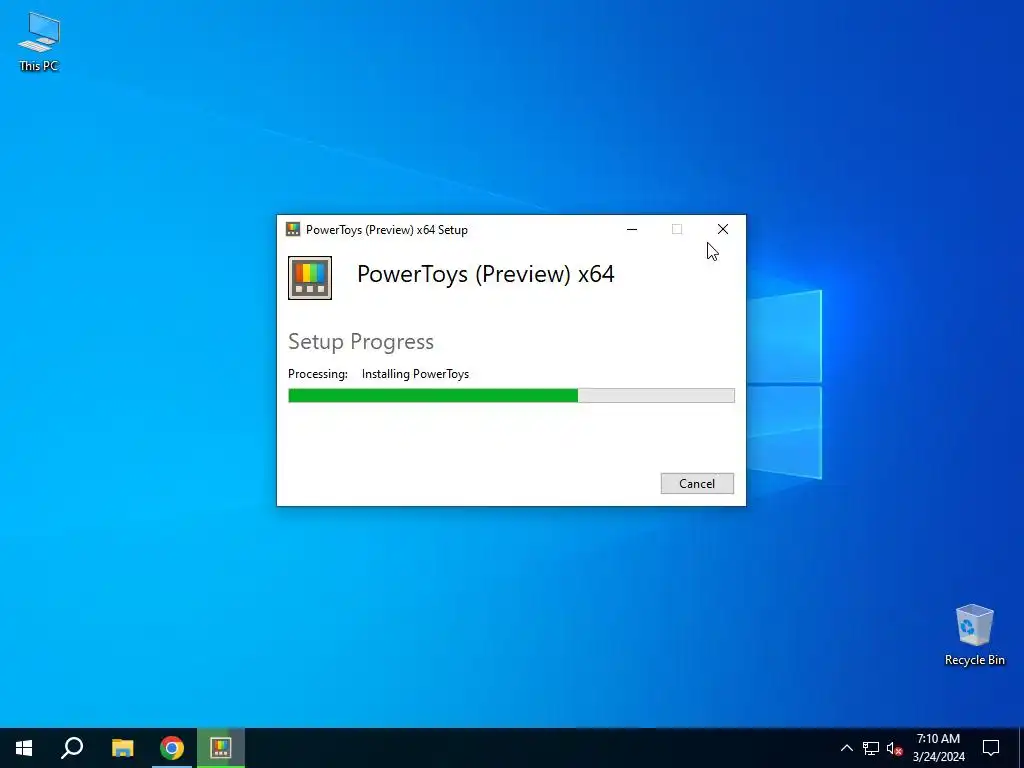This screenshot has height=768, width=1024.
Task: Show hidden system tray icons
Action: coord(846,748)
